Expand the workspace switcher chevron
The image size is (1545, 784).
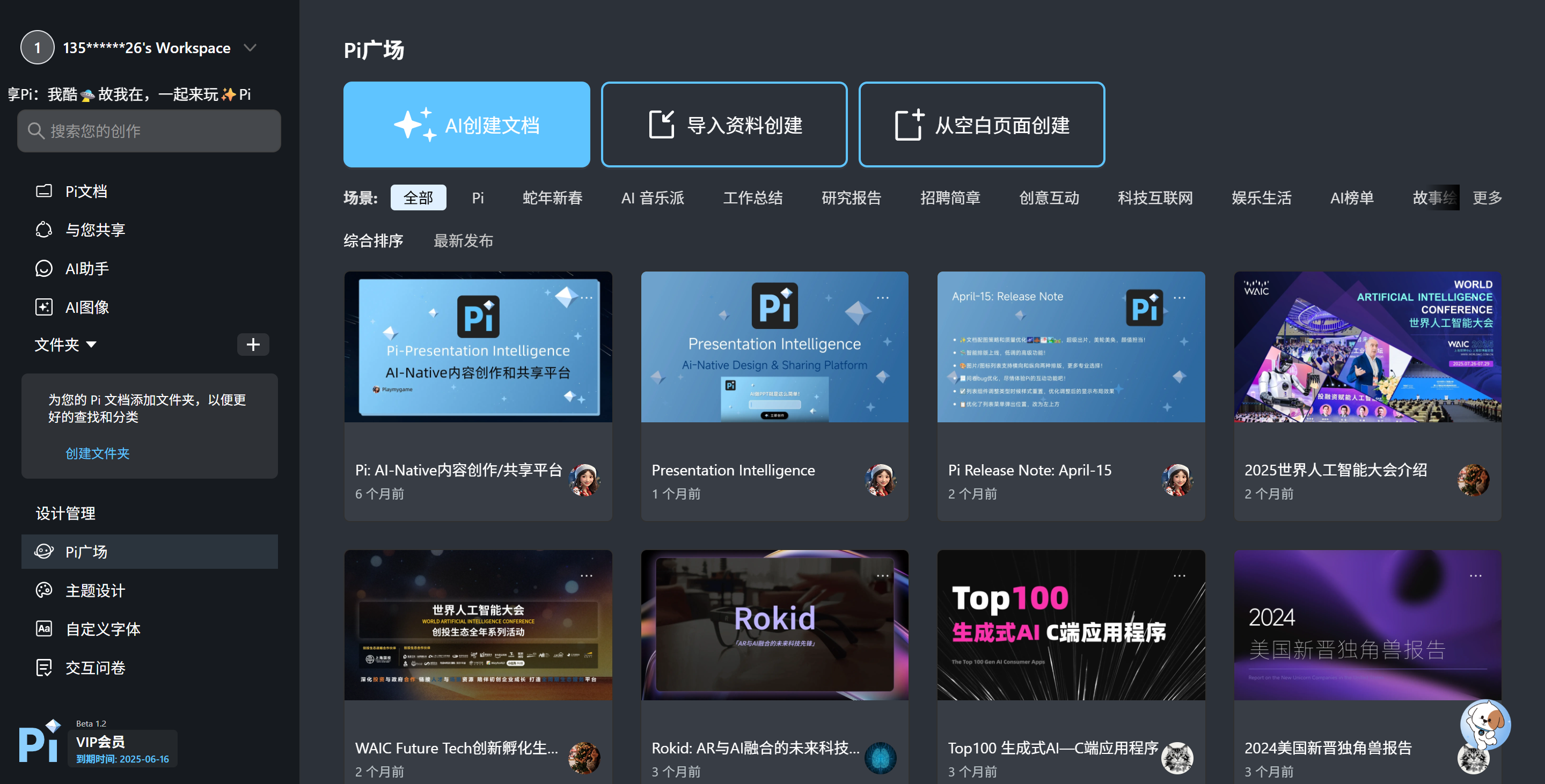pyautogui.click(x=250, y=47)
